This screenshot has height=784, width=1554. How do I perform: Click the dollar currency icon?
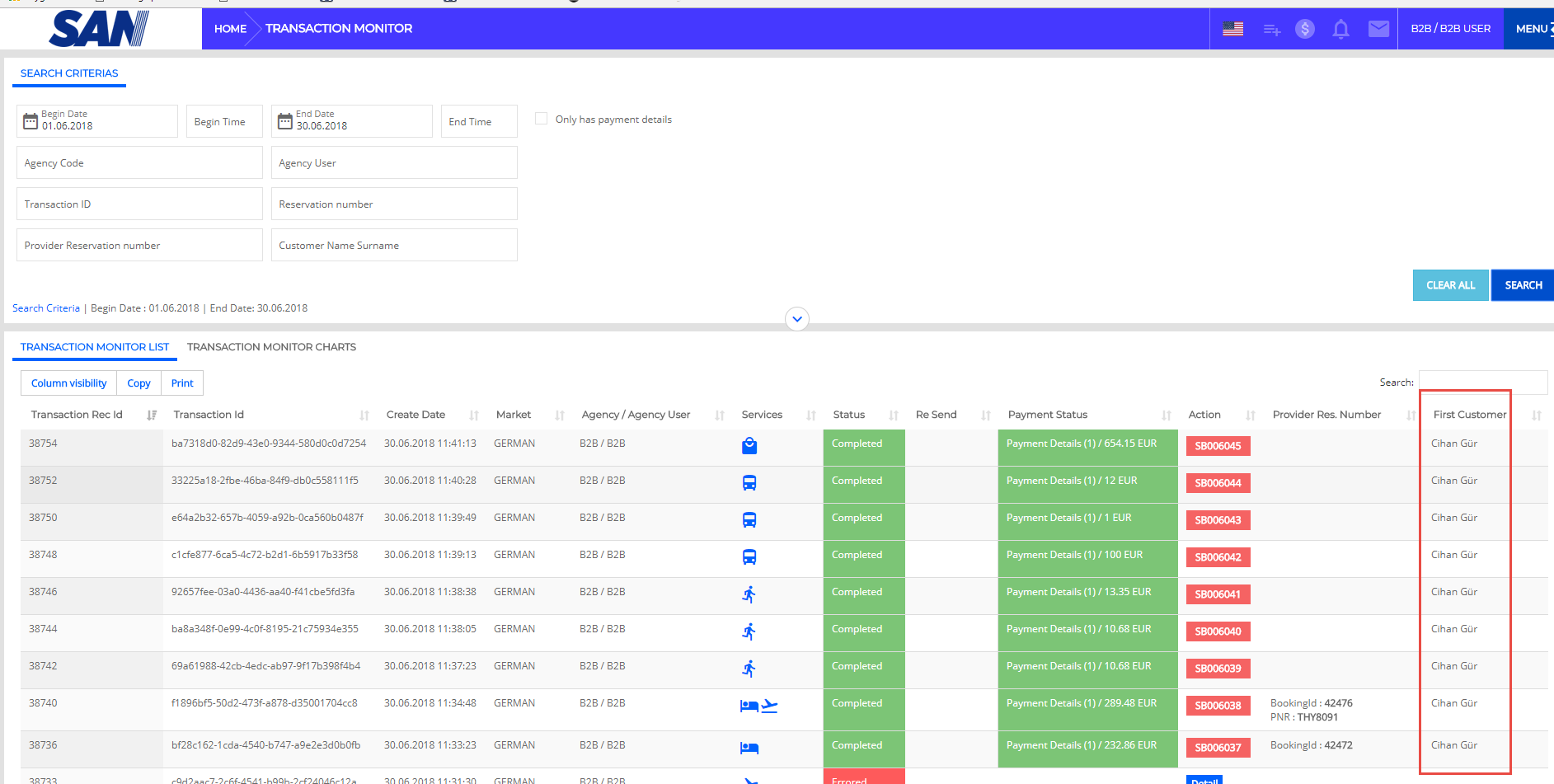1304,29
